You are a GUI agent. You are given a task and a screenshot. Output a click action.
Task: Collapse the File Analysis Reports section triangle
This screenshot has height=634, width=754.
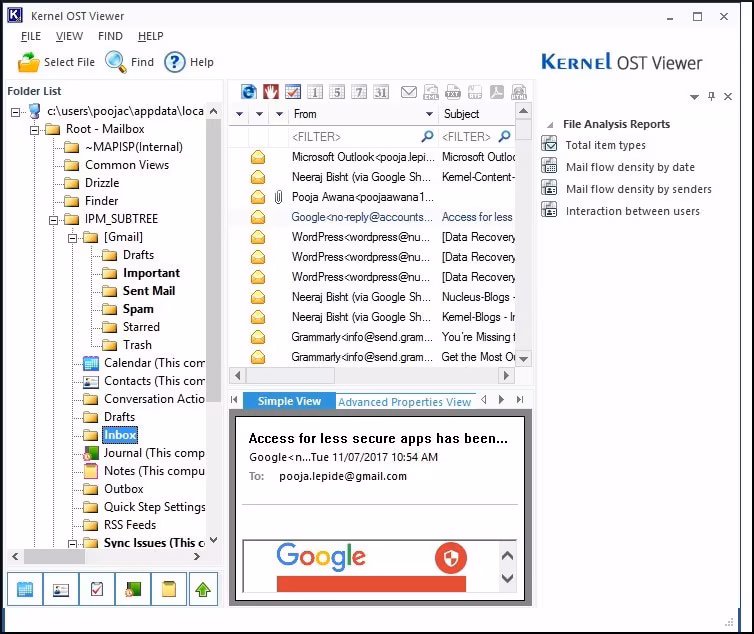tap(550, 125)
